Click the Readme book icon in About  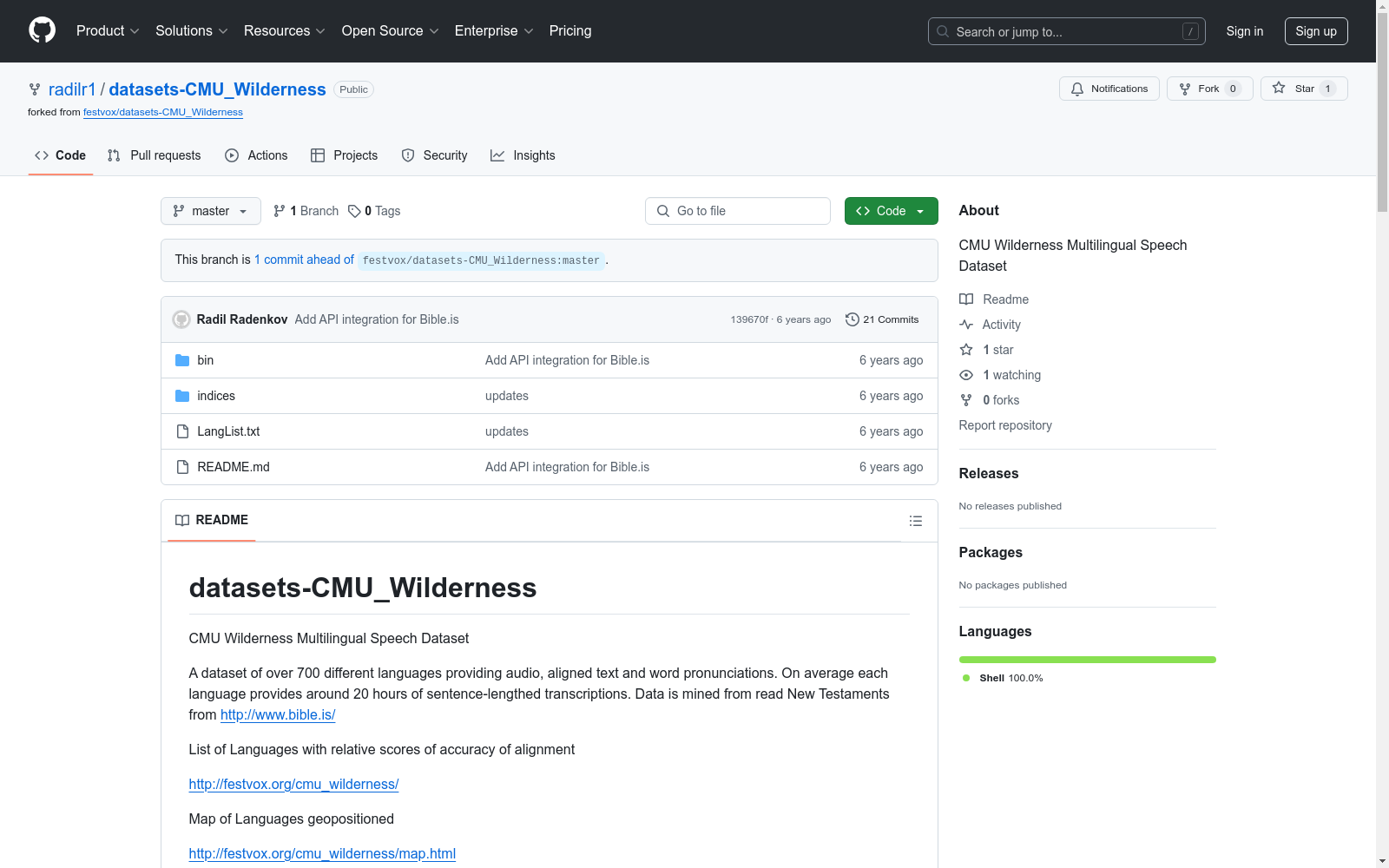(966, 299)
